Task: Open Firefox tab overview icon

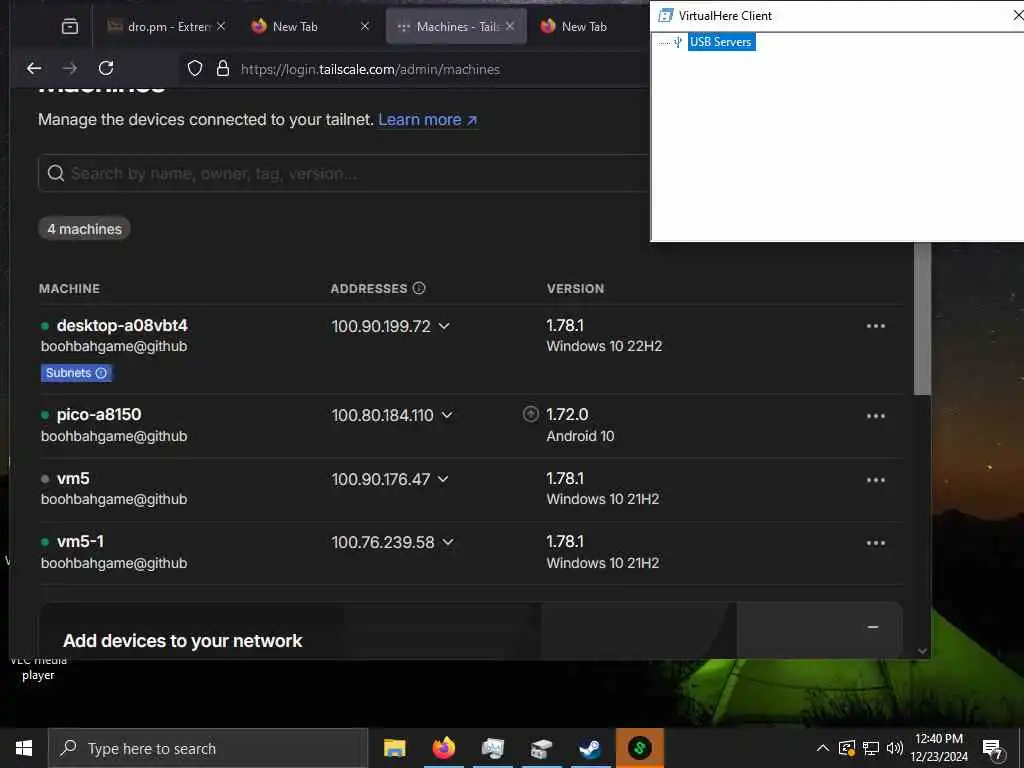Action: pos(70,26)
